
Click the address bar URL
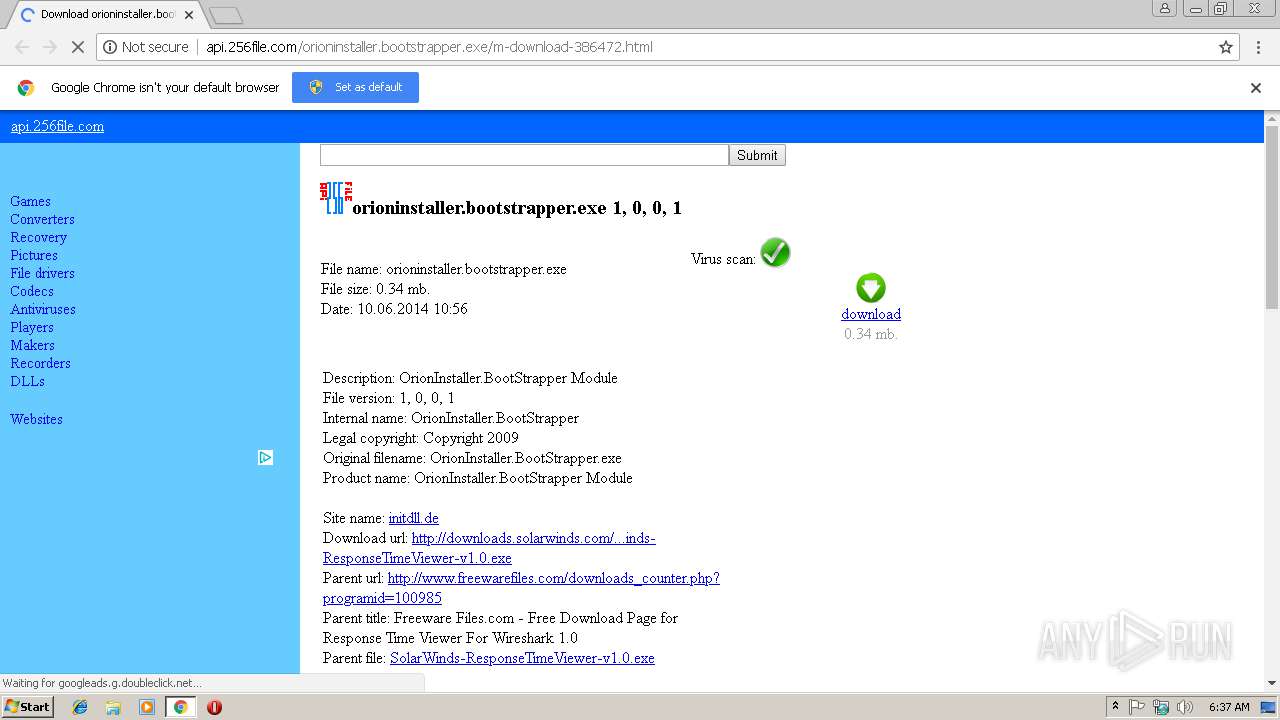(x=430, y=47)
